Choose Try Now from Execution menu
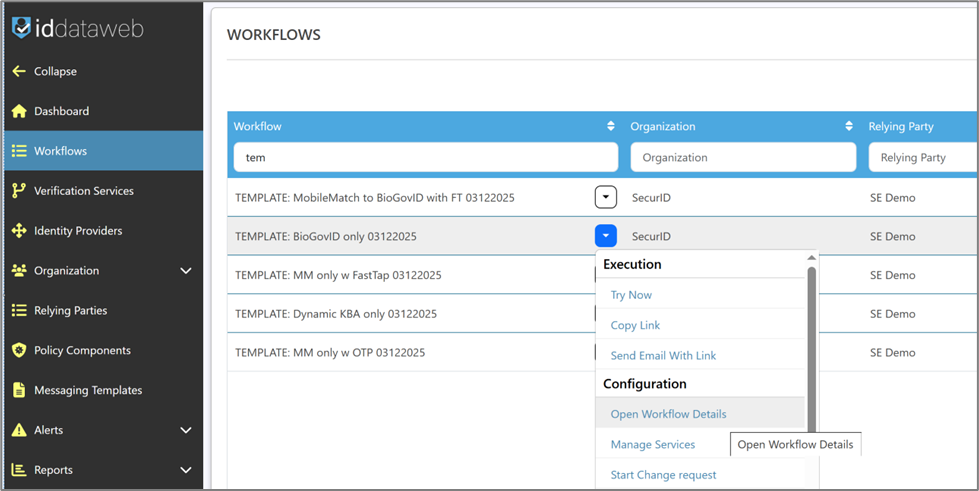The width and height of the screenshot is (979, 491). click(x=631, y=295)
